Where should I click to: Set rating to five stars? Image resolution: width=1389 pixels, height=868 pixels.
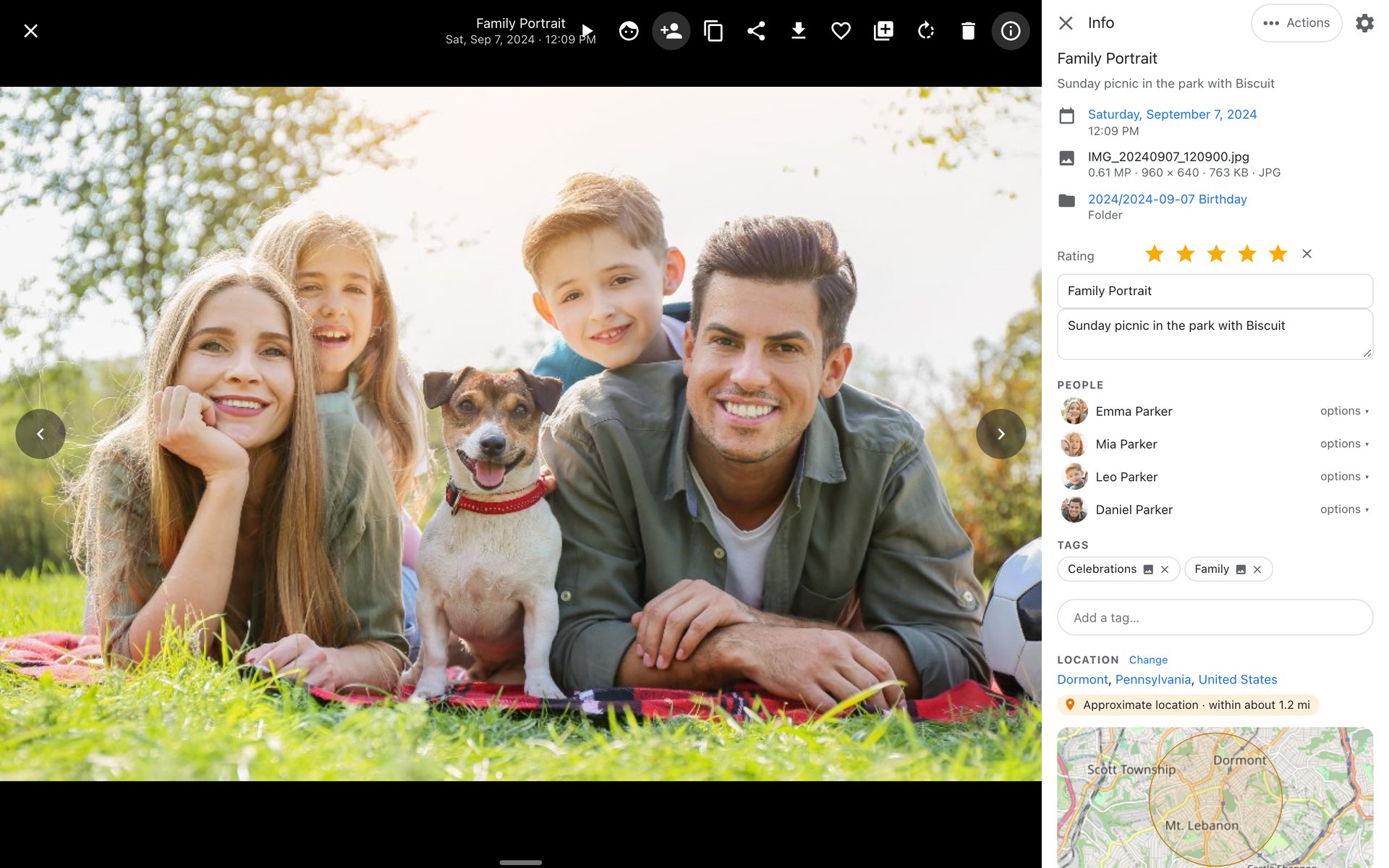coord(1278,254)
